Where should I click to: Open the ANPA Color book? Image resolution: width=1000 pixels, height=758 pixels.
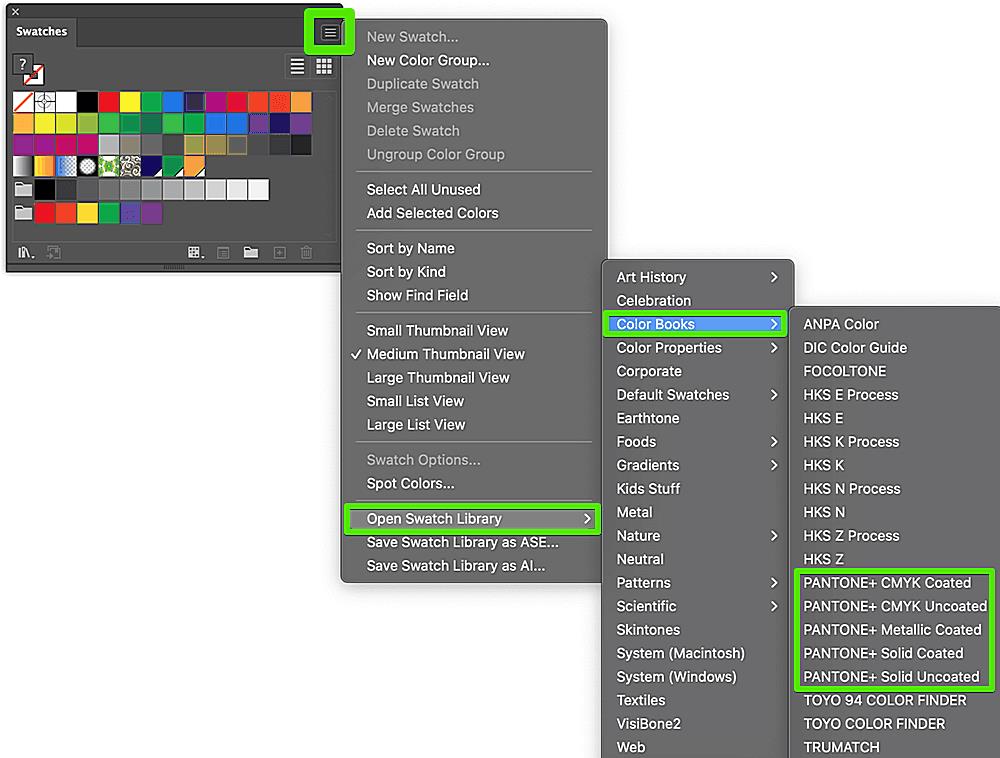pyautogui.click(x=841, y=324)
